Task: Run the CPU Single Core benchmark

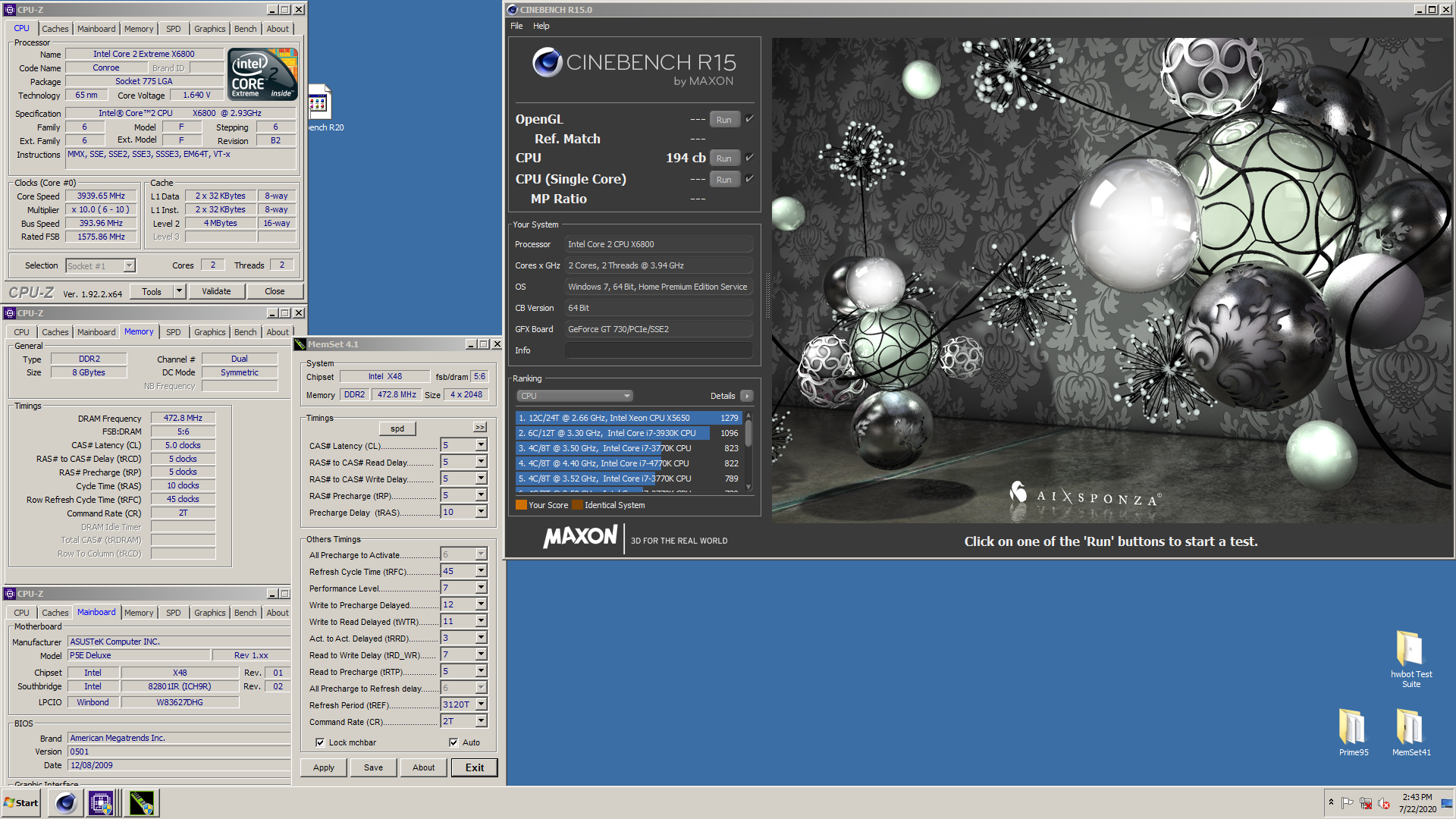Action: coord(724,180)
